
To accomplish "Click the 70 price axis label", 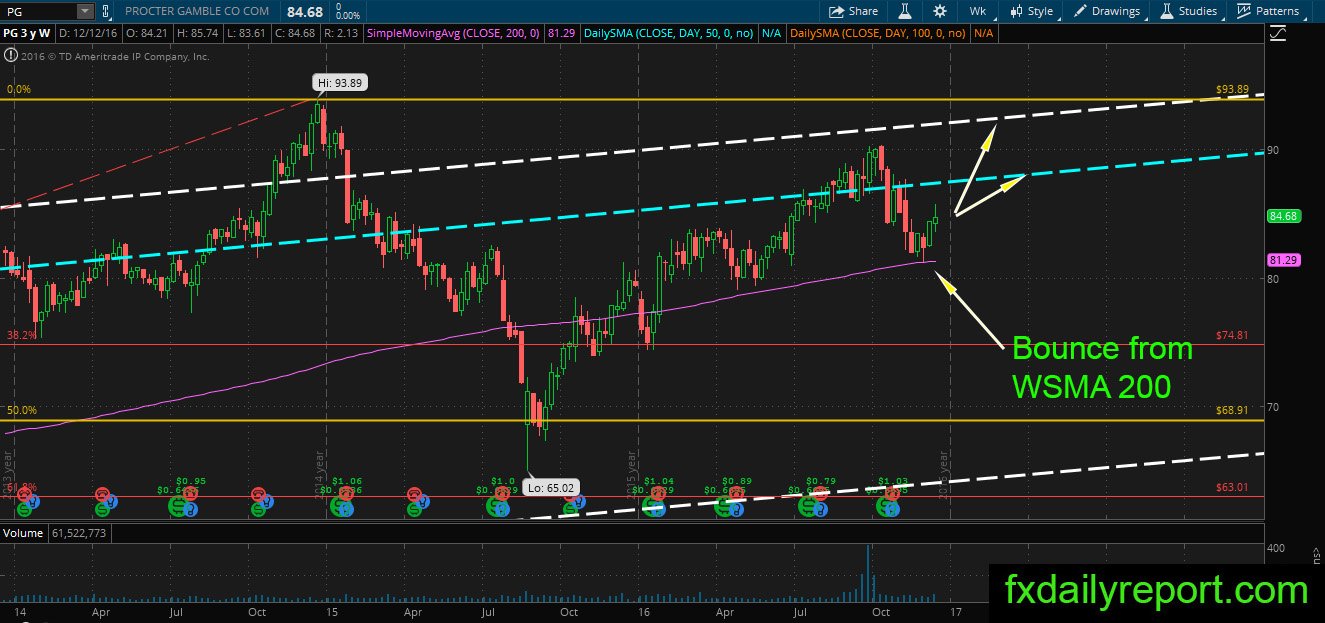I will tap(1273, 407).
